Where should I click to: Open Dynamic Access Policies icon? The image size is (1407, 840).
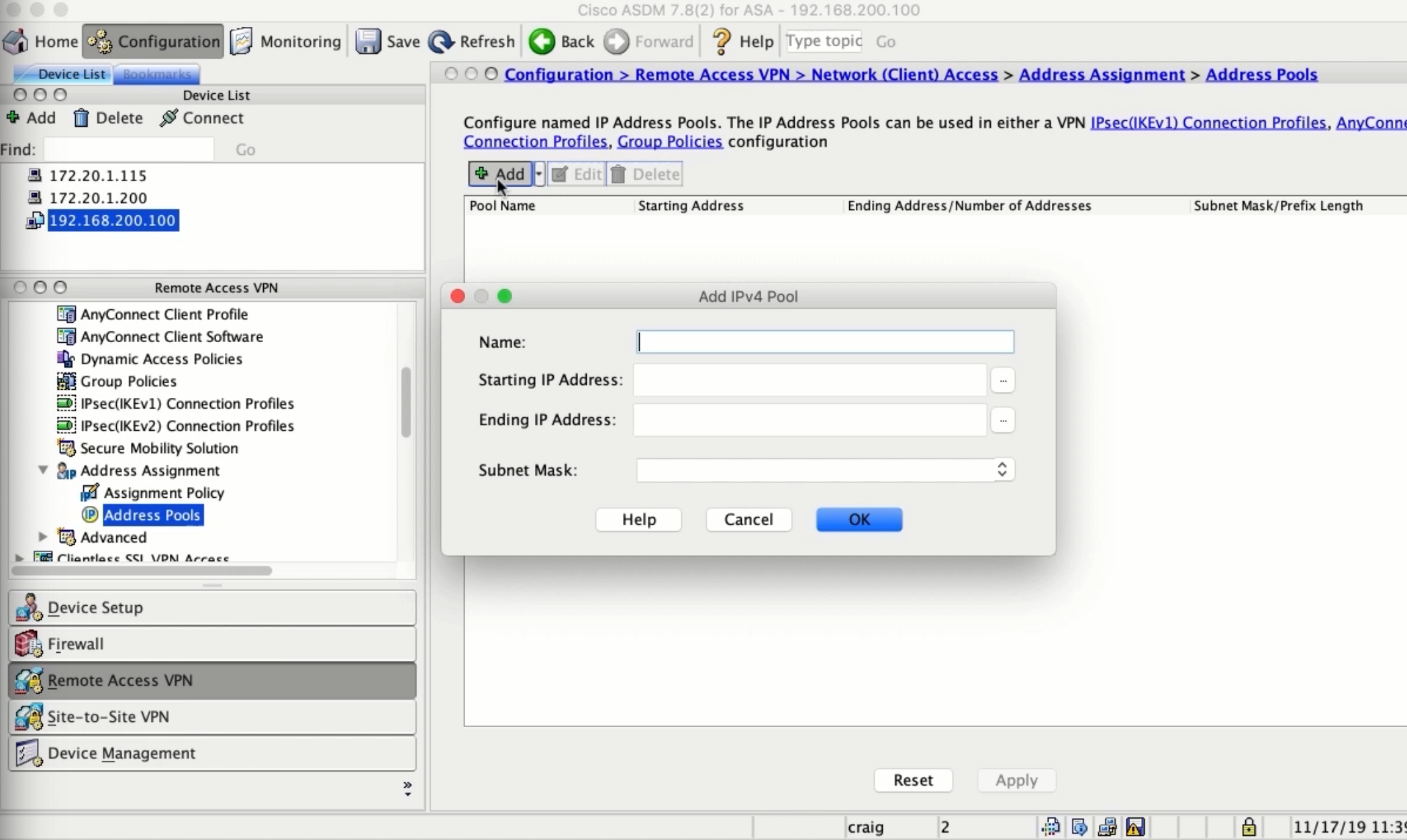(x=66, y=359)
